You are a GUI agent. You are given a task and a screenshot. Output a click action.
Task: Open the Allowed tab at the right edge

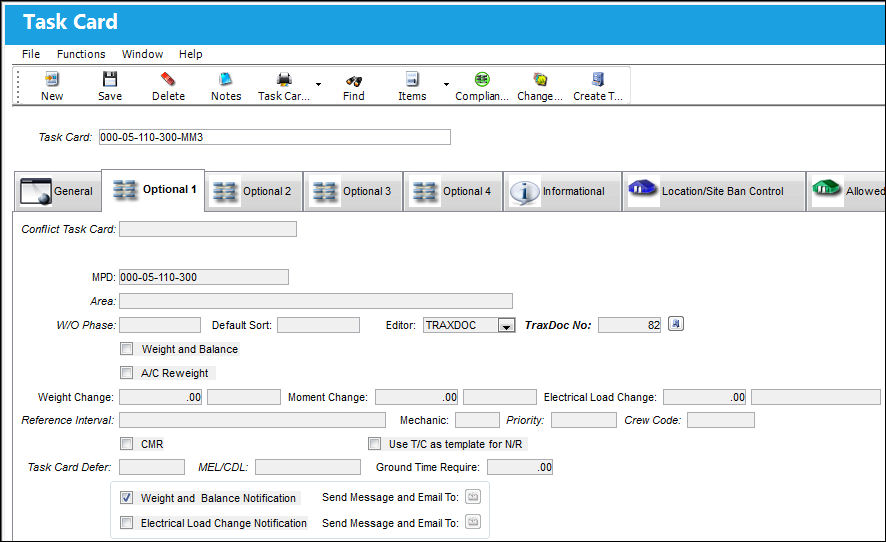pyautogui.click(x=846, y=191)
